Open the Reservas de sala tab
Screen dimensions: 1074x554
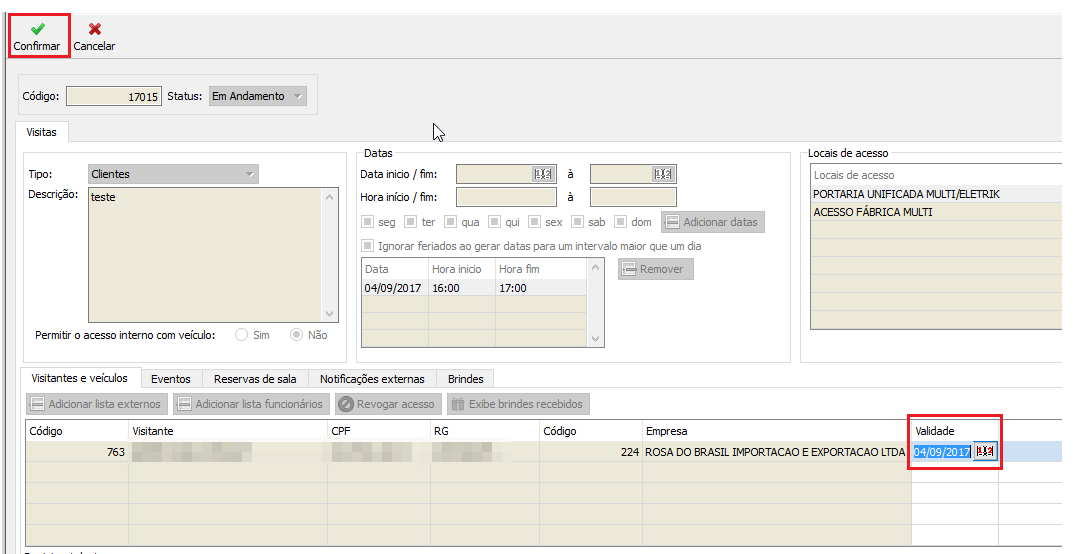255,379
